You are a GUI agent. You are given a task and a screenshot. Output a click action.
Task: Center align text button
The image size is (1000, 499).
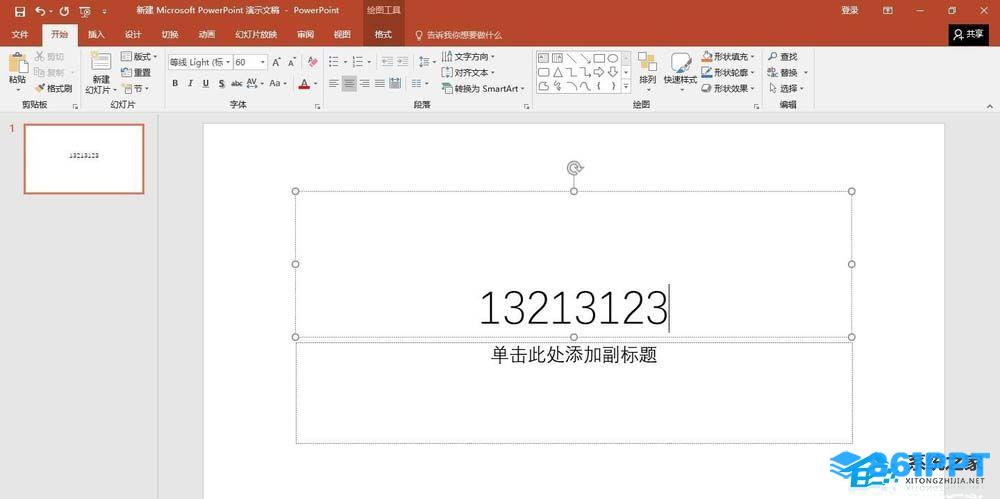click(x=349, y=83)
